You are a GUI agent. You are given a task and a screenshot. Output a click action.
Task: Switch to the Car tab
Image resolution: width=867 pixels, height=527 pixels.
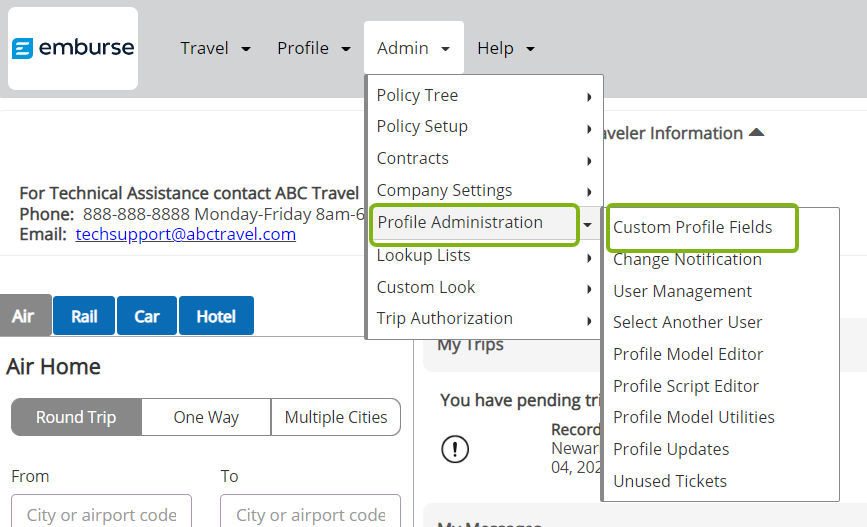tap(147, 316)
